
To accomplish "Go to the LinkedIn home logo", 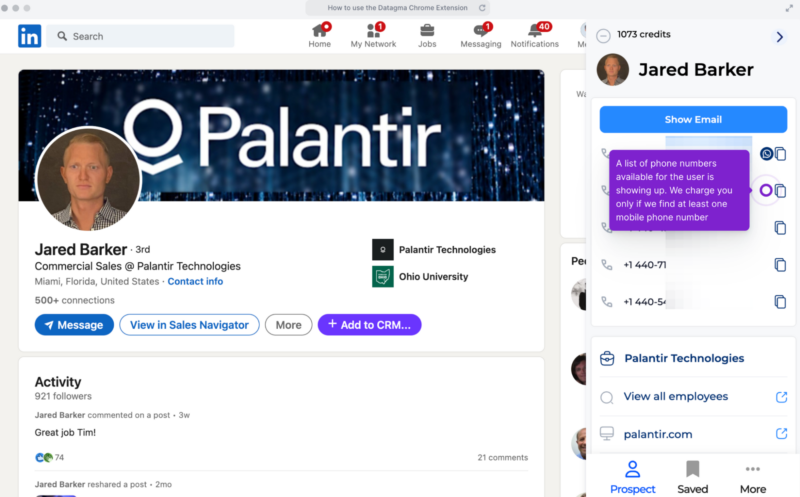I will [x=30, y=36].
